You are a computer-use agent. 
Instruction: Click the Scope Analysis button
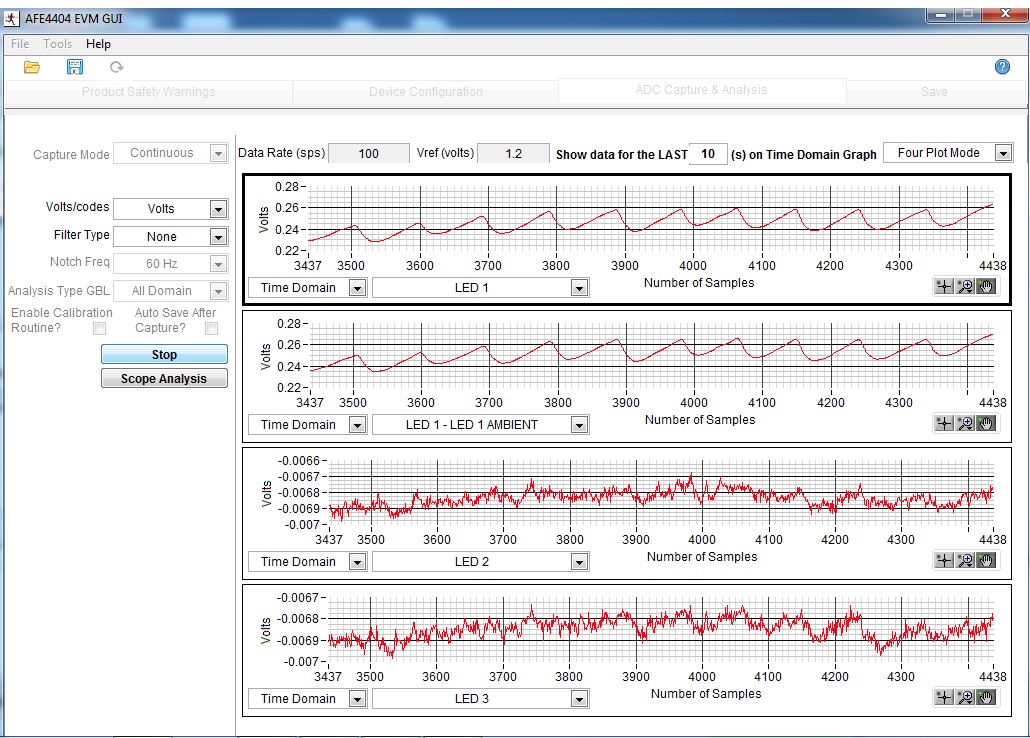coord(164,379)
